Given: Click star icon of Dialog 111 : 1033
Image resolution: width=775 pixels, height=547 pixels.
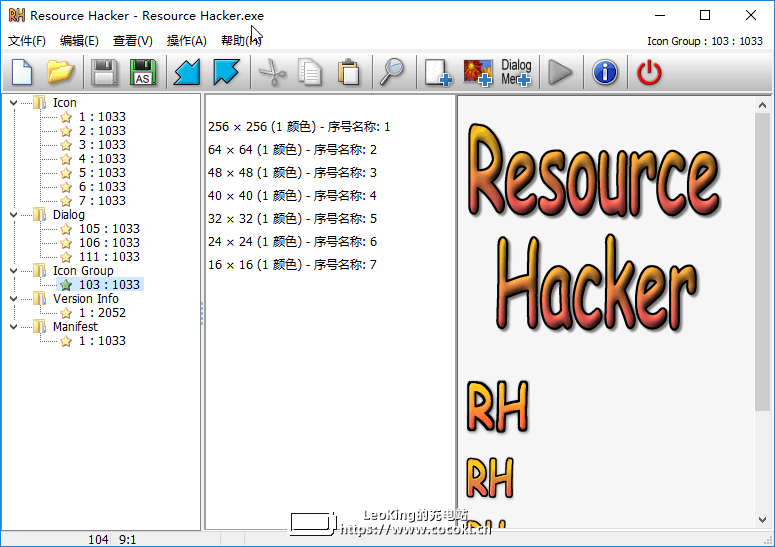Looking at the screenshot, I should tap(66, 257).
